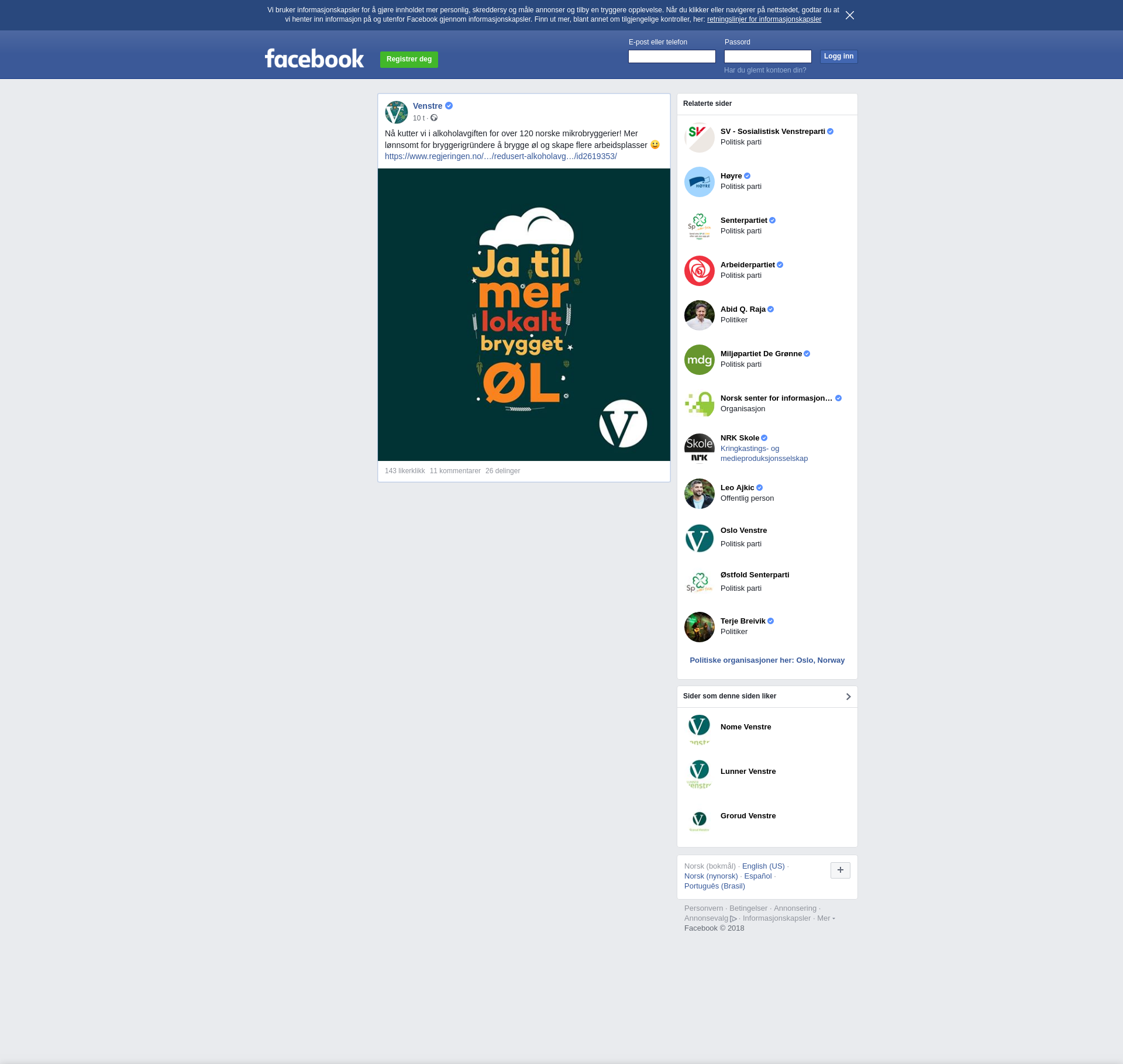This screenshot has width=1123, height=1064.
Task: Click the Annonsevalg AdChoices triangle icon
Action: point(733,919)
